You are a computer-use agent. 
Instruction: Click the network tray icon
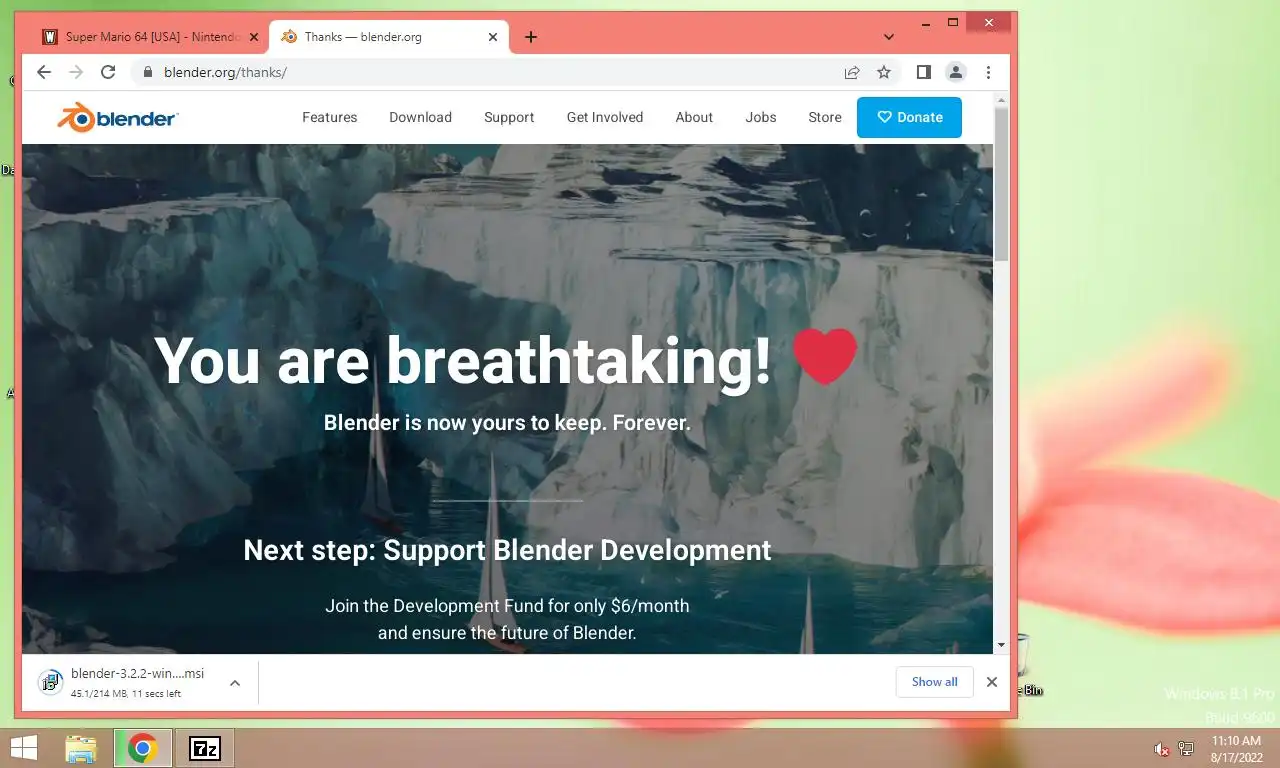point(1187,748)
